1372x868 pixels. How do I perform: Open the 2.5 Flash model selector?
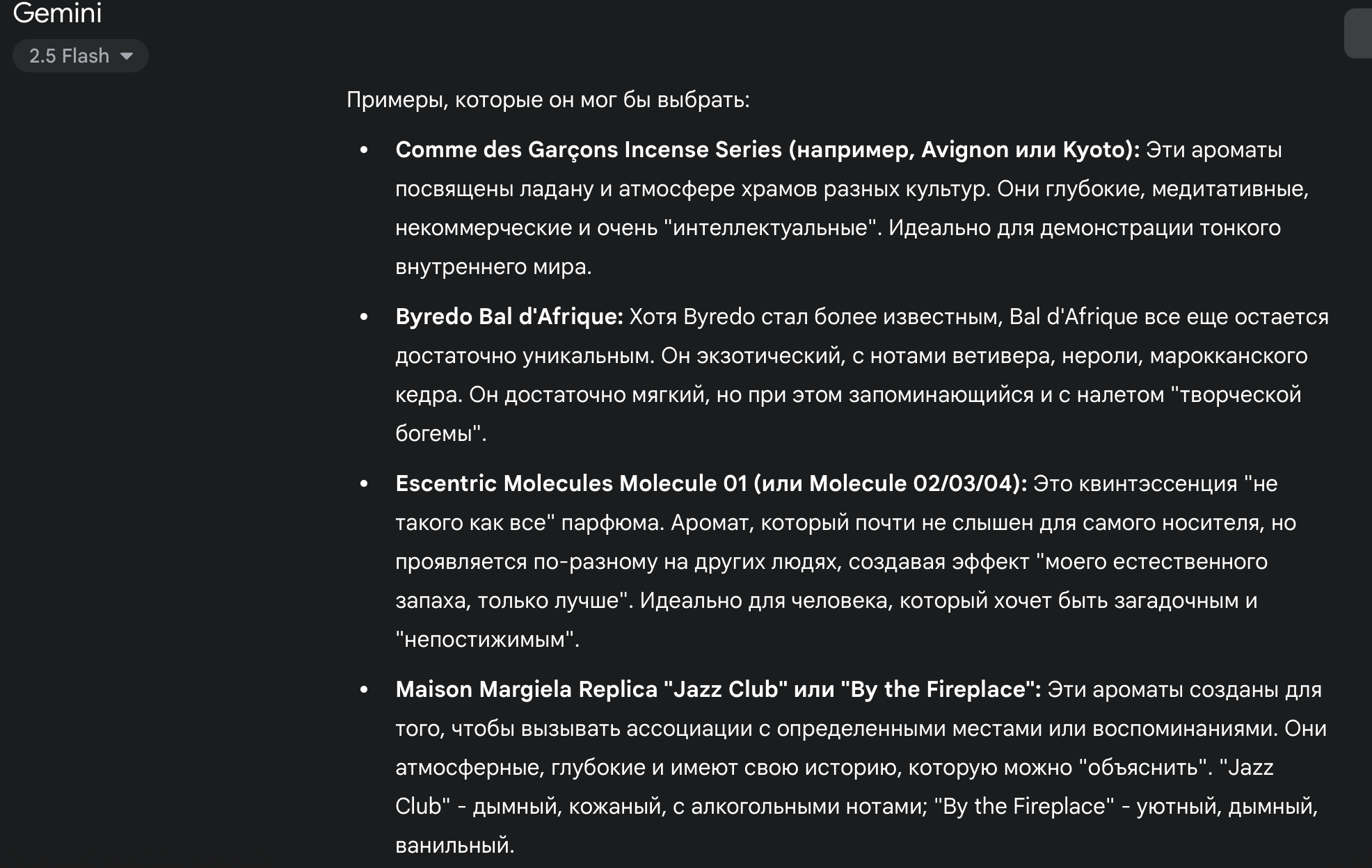pos(81,56)
